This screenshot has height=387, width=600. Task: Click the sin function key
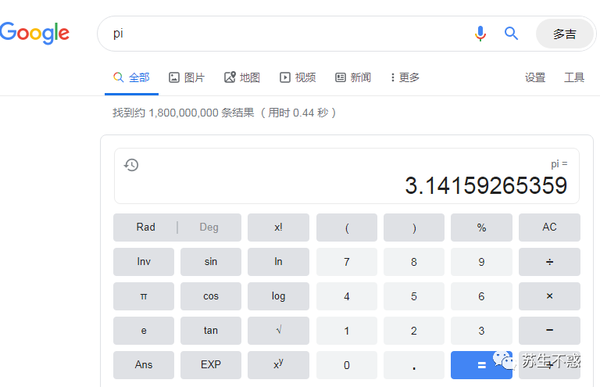coord(211,262)
